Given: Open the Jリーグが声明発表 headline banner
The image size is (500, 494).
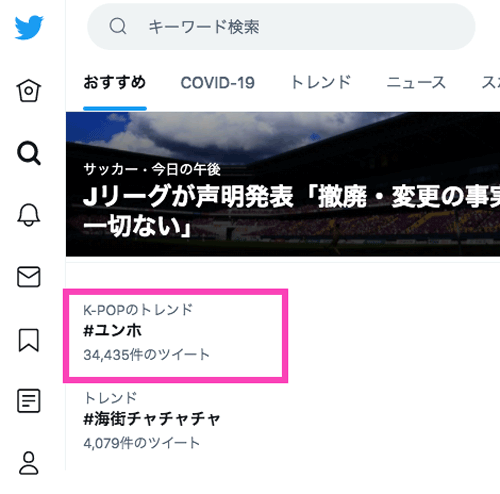Looking at the screenshot, I should (283, 184).
